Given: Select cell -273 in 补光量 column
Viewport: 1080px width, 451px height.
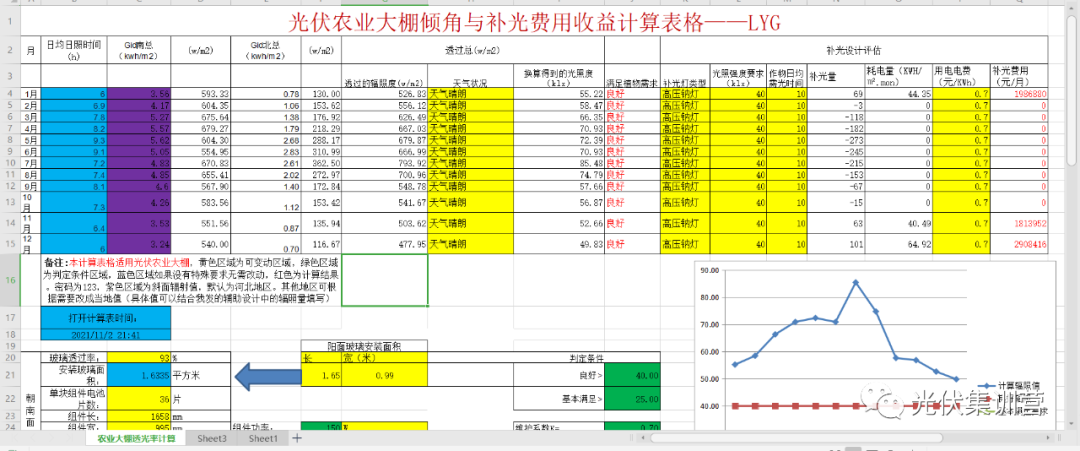Looking at the screenshot, I should [835, 140].
